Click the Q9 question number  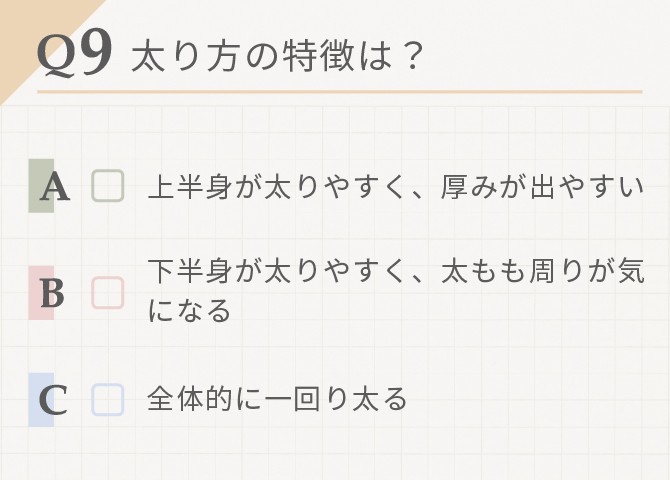click(x=75, y=53)
